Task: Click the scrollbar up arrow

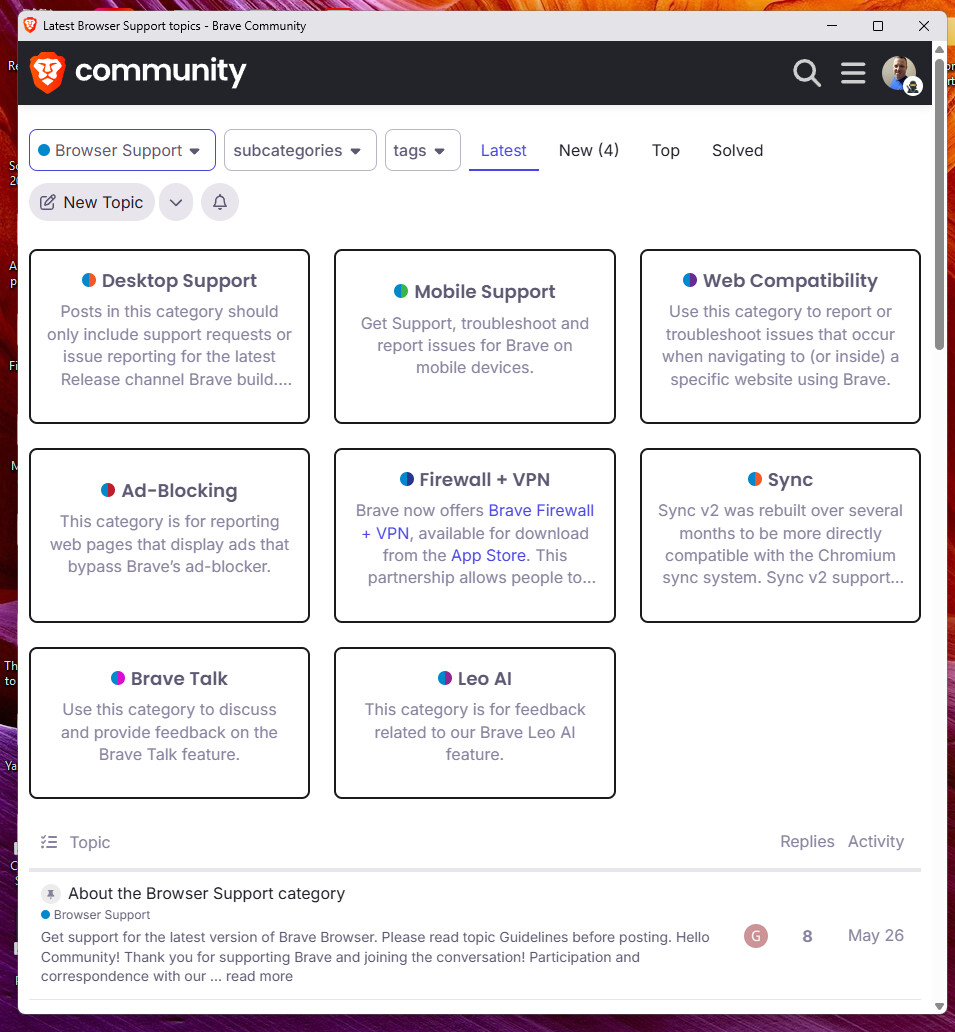Action: [939, 49]
